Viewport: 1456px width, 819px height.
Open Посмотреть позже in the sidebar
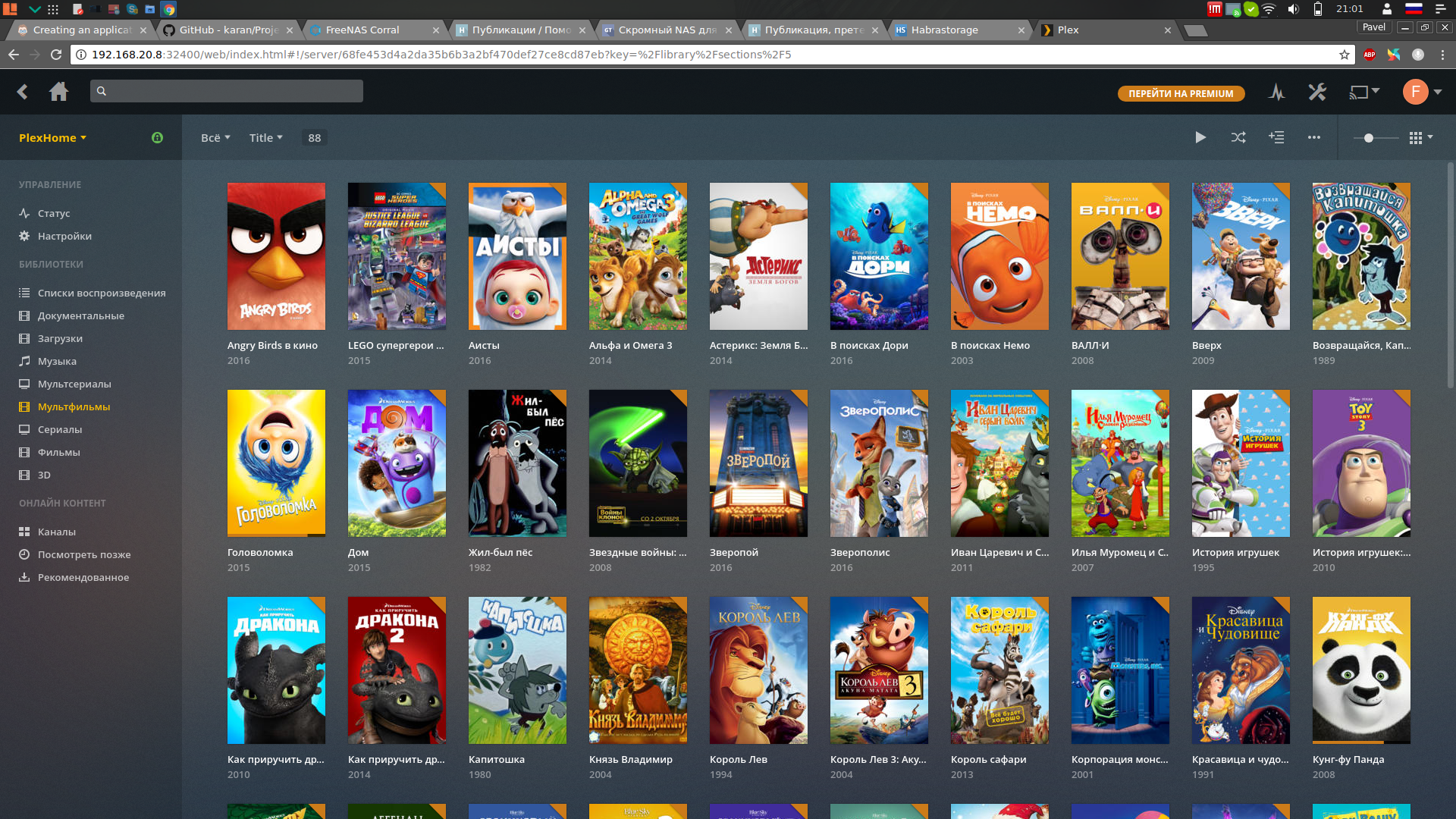point(83,554)
